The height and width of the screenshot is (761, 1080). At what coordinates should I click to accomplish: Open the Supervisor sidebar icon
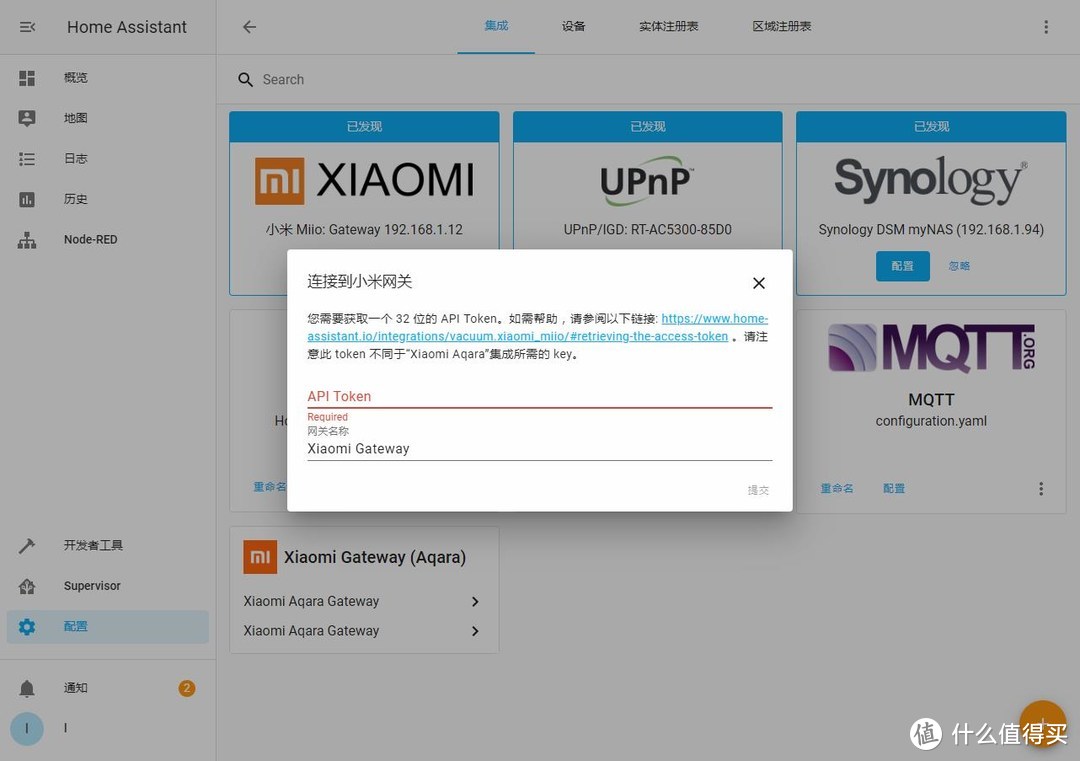click(x=27, y=586)
